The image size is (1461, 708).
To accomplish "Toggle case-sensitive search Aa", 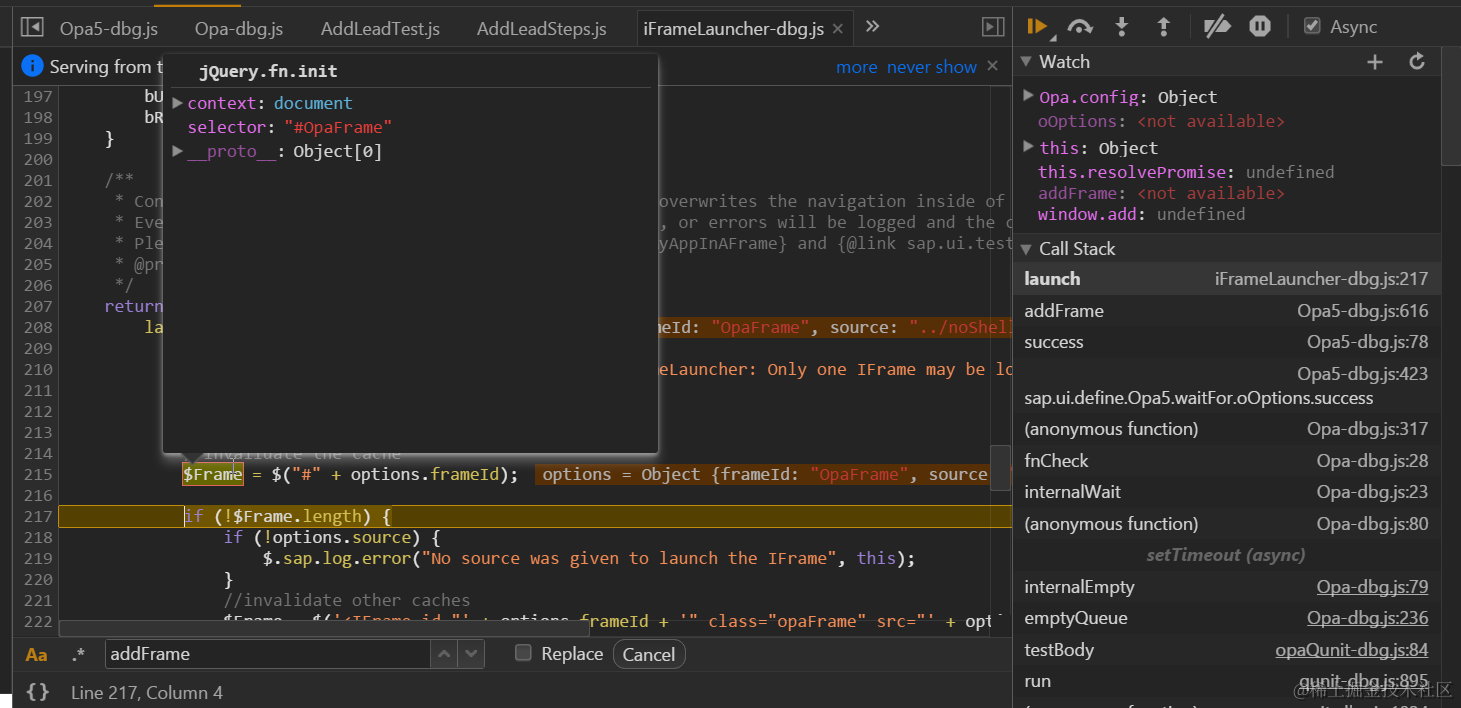I will coord(36,655).
